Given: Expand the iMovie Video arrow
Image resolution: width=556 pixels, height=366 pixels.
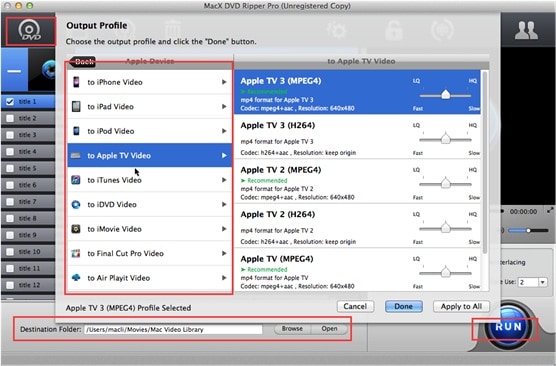Looking at the screenshot, I should click(224, 229).
